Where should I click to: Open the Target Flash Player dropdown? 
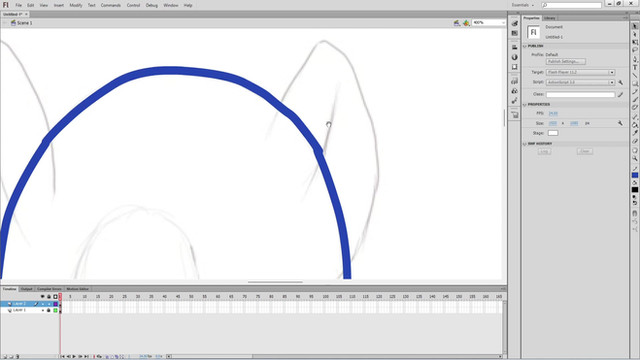[580, 72]
